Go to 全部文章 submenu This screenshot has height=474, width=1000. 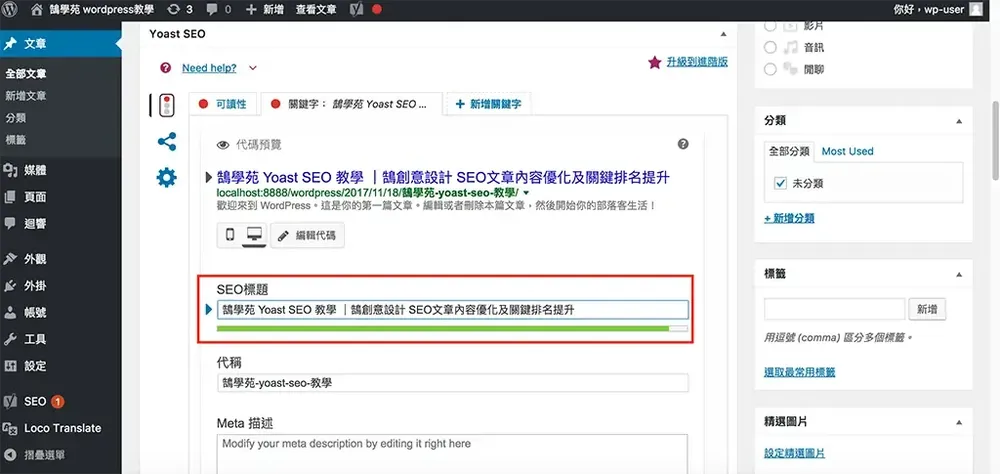click(26, 73)
